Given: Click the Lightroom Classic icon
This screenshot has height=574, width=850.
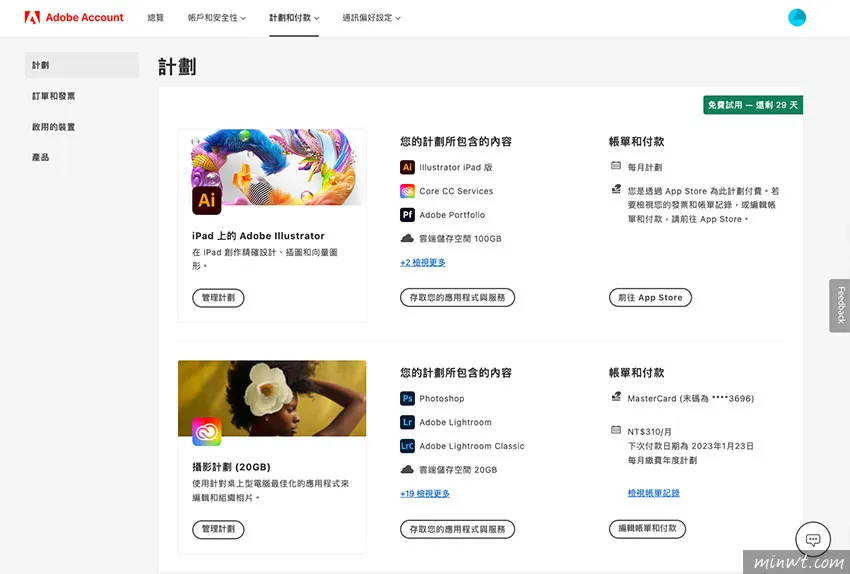Looking at the screenshot, I should pos(407,446).
